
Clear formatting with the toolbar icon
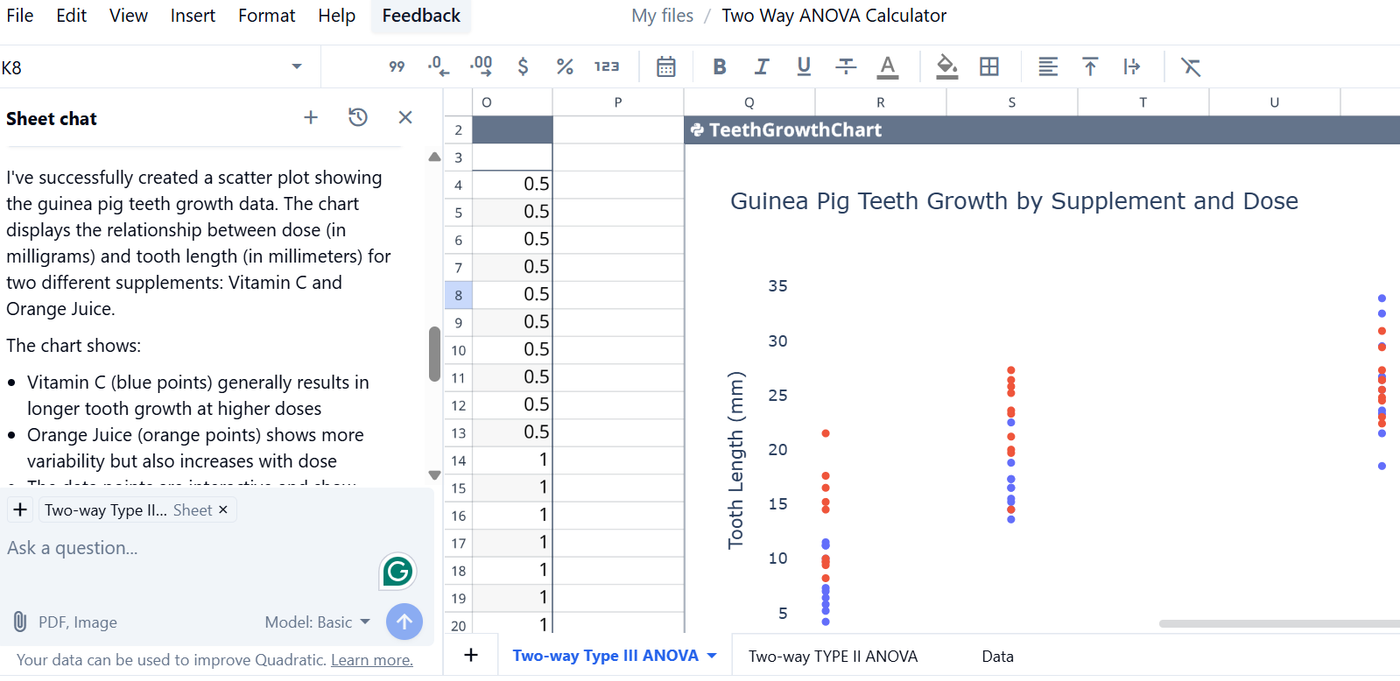click(1191, 67)
